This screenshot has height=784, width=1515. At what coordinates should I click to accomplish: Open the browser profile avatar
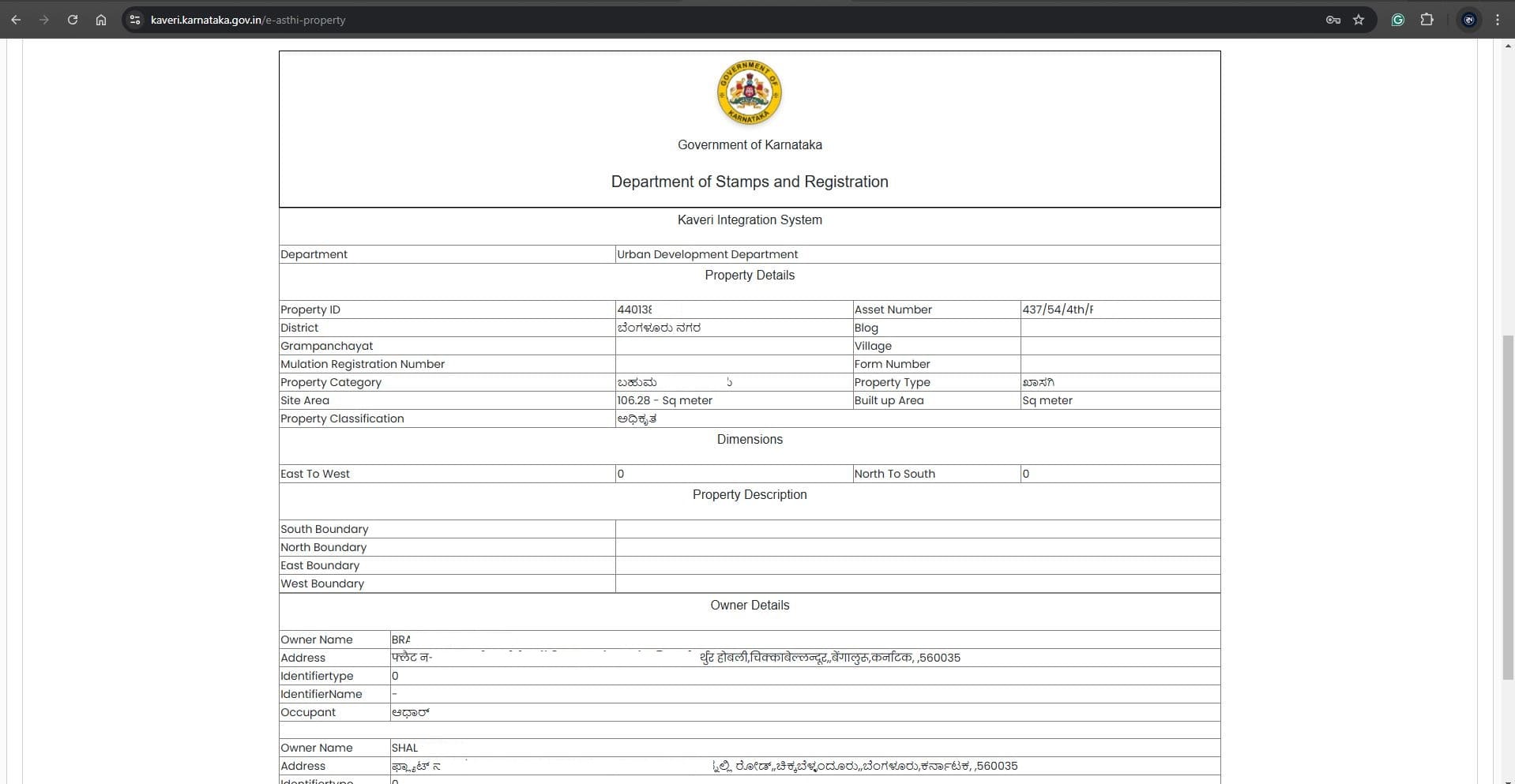(1468, 20)
